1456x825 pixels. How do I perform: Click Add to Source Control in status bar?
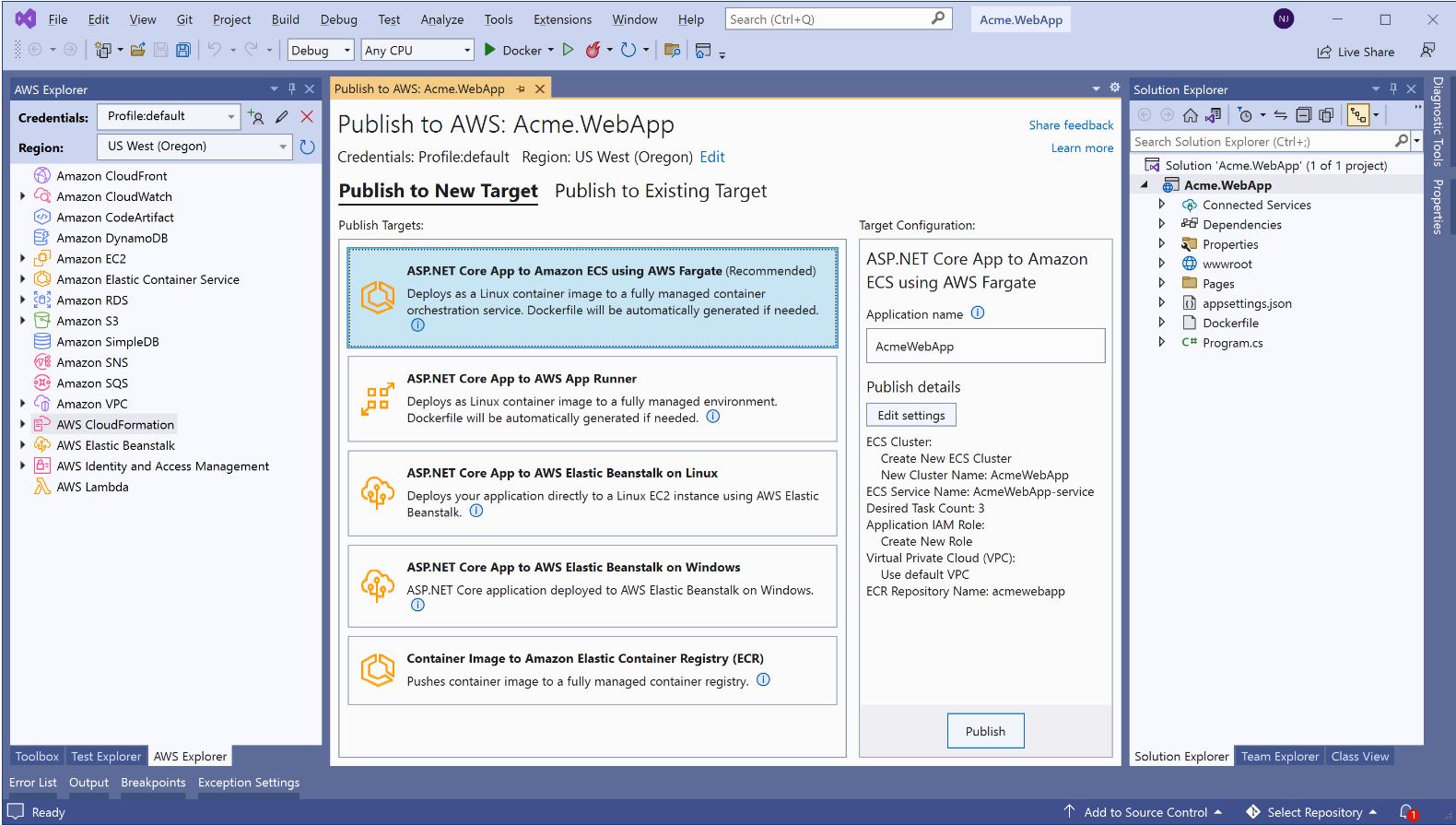[1143, 812]
